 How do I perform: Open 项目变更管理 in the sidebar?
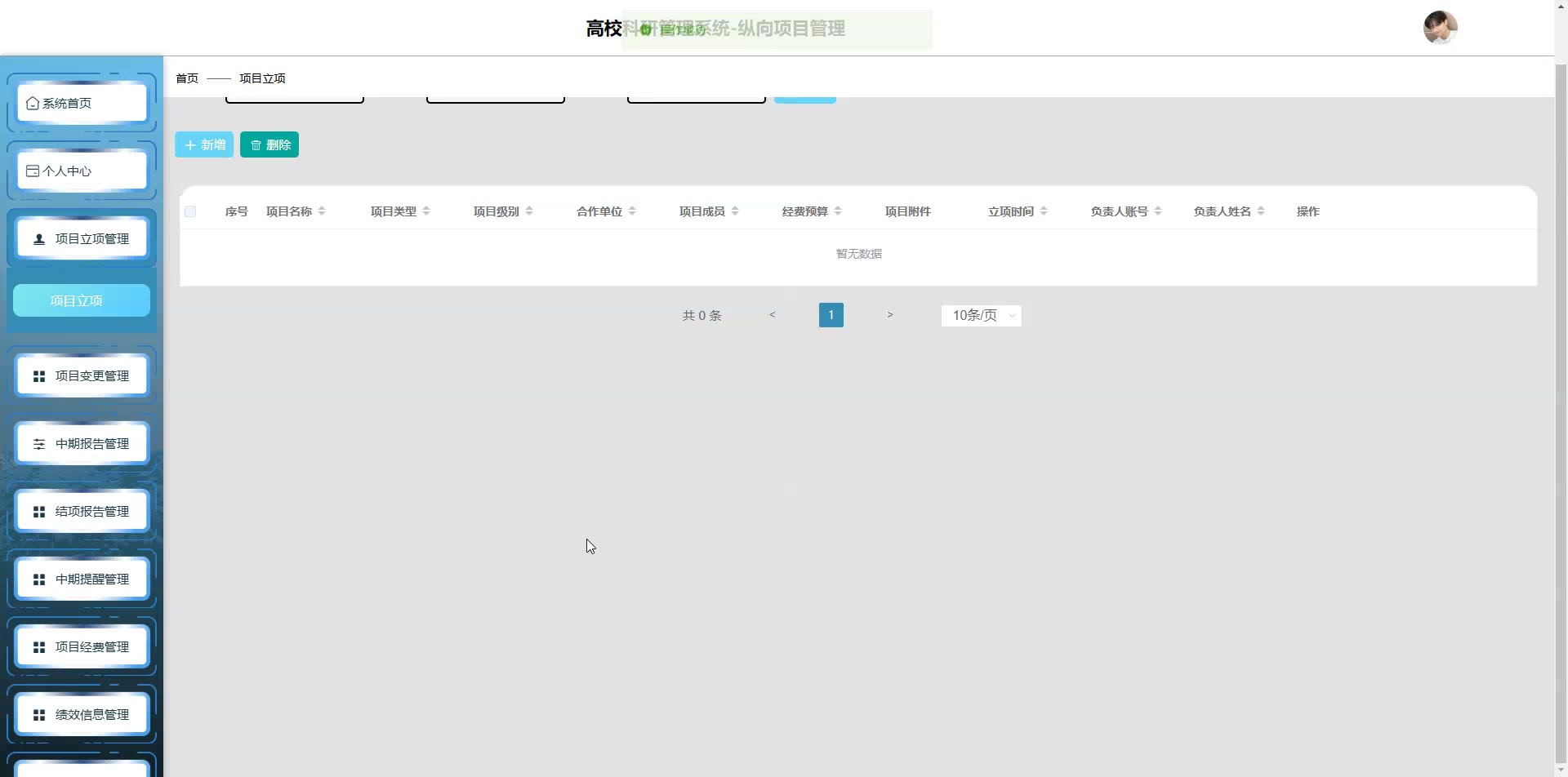pyautogui.click(x=82, y=376)
